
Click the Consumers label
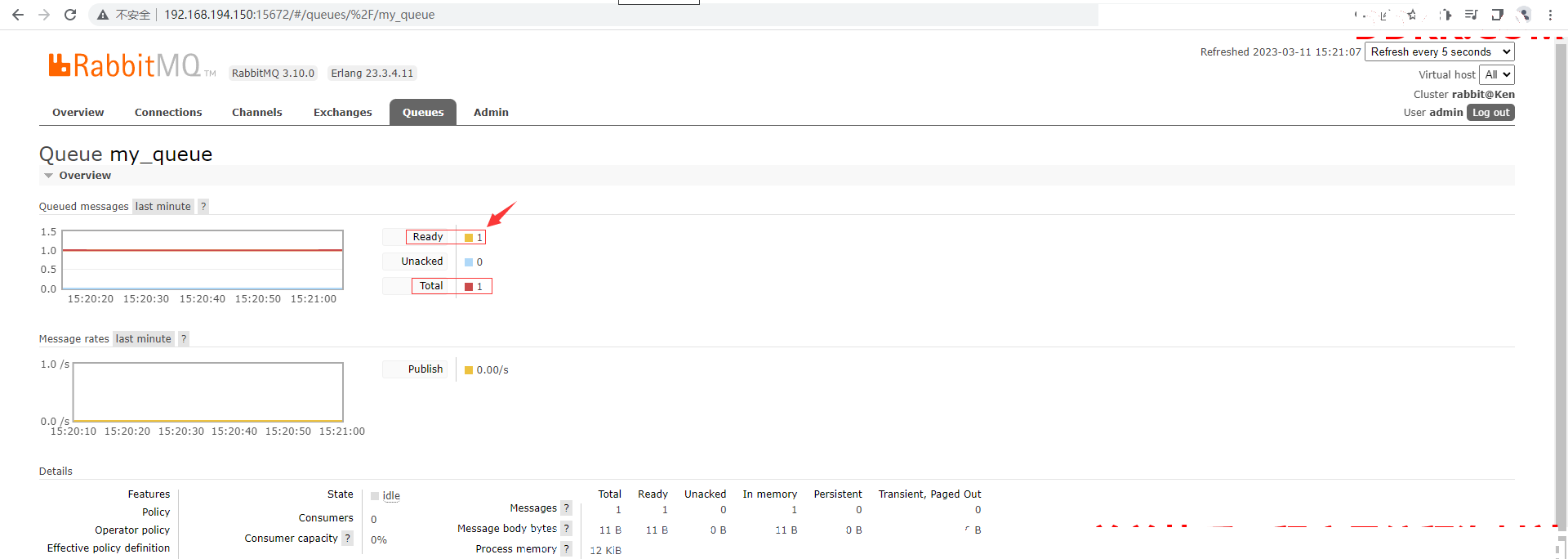(326, 517)
